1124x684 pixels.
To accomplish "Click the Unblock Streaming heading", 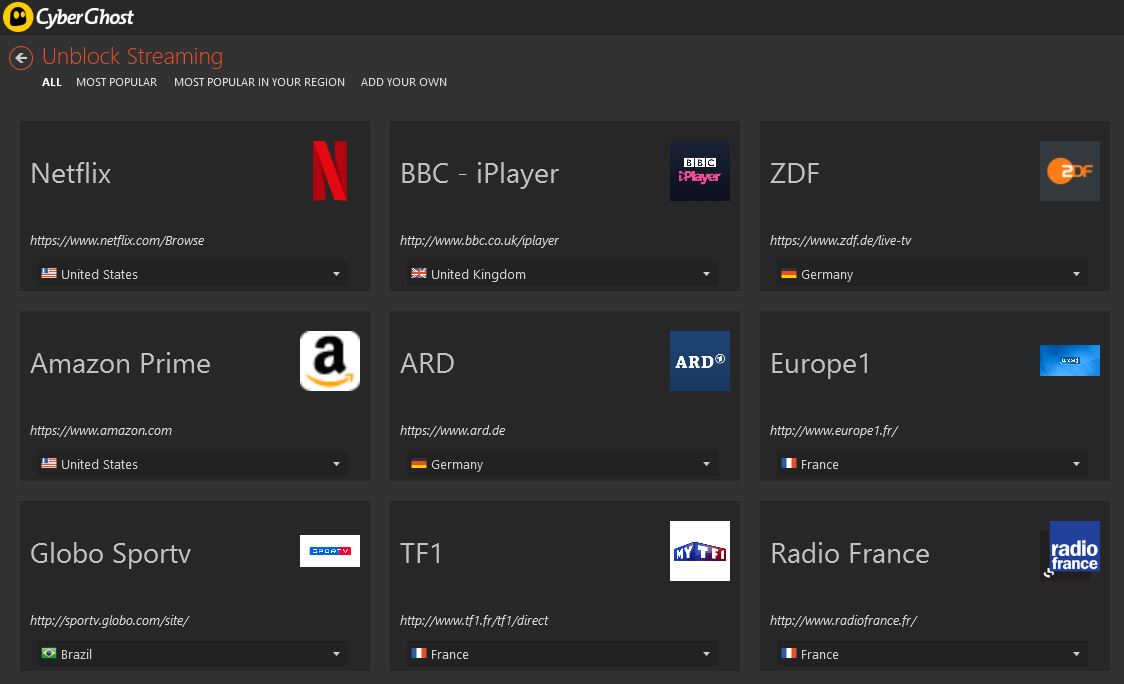I will click(133, 56).
